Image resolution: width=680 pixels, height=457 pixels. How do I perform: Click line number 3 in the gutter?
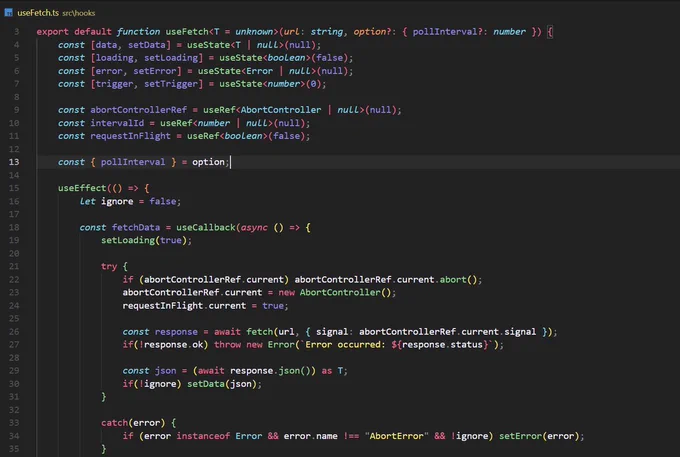tap(16, 32)
